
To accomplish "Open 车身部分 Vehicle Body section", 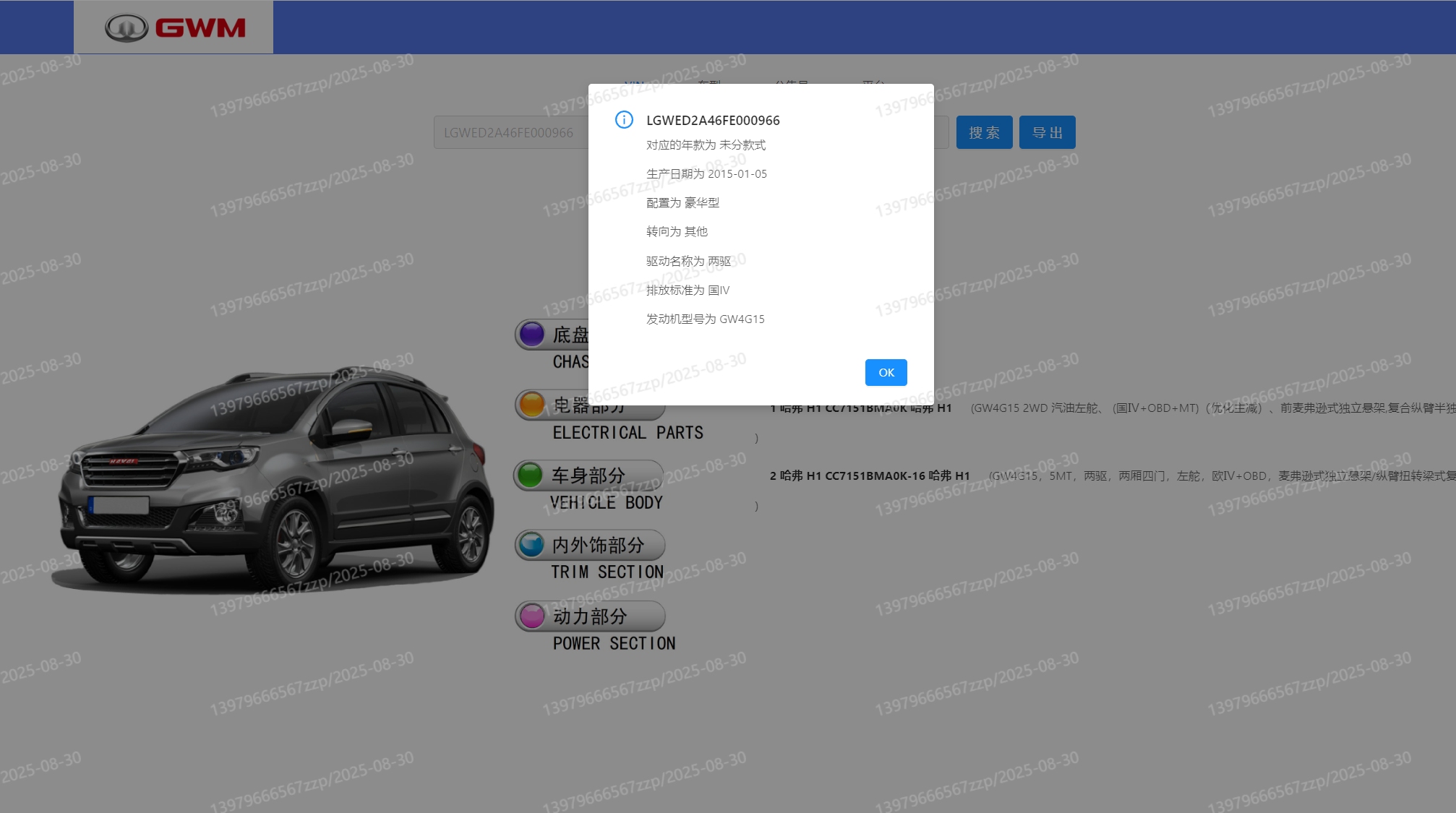I will pyautogui.click(x=588, y=476).
